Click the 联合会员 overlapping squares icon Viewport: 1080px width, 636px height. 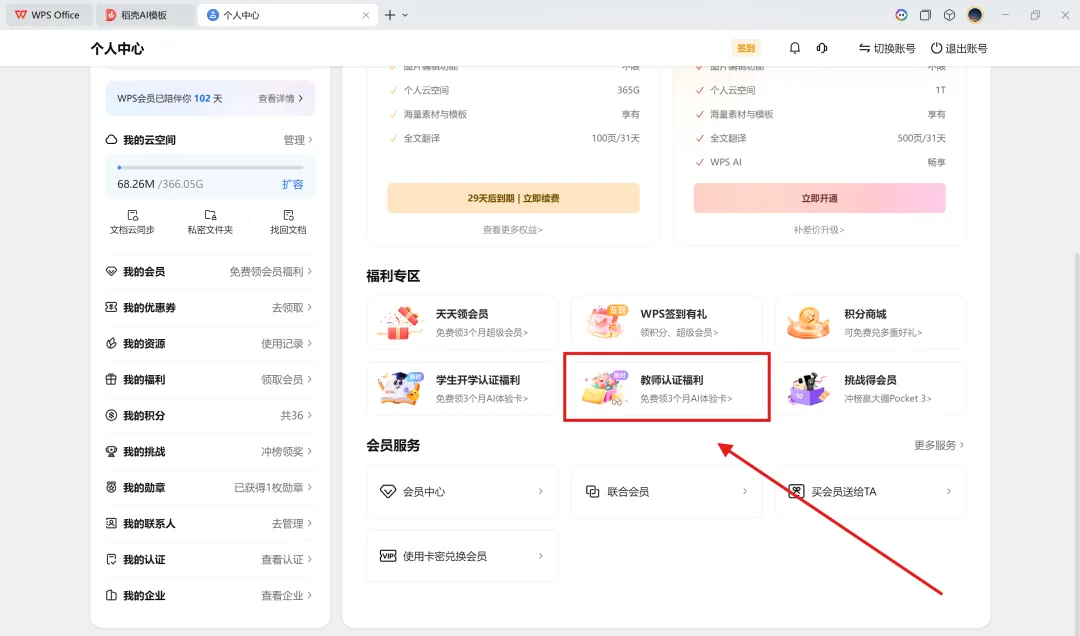[592, 491]
